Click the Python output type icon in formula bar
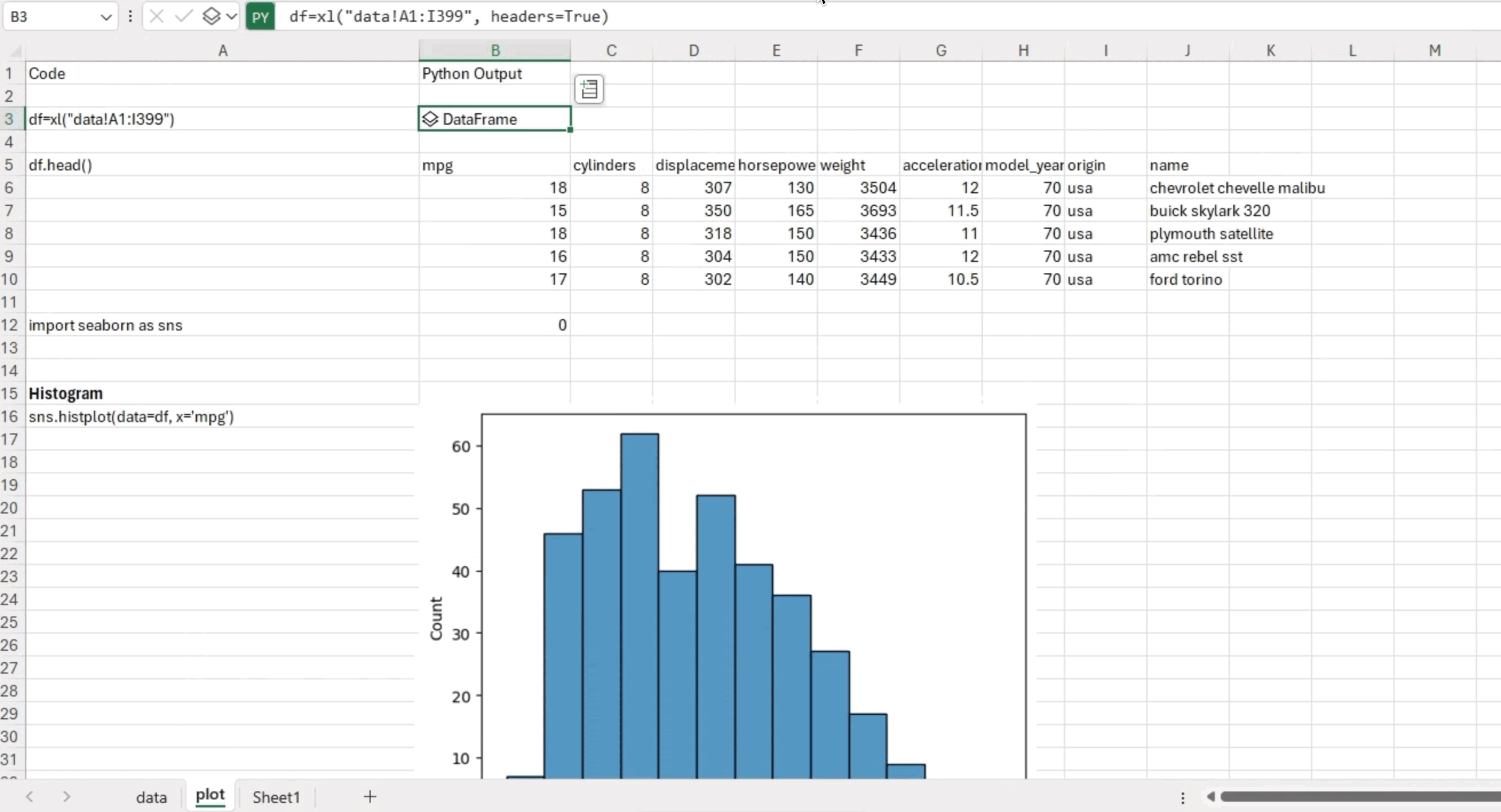Screen dimensions: 1501x812 (212, 17)
